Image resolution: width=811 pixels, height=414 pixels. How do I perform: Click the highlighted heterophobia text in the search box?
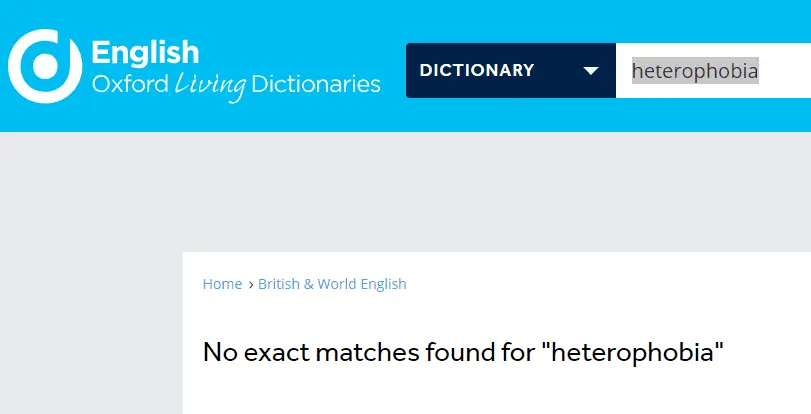pos(694,71)
